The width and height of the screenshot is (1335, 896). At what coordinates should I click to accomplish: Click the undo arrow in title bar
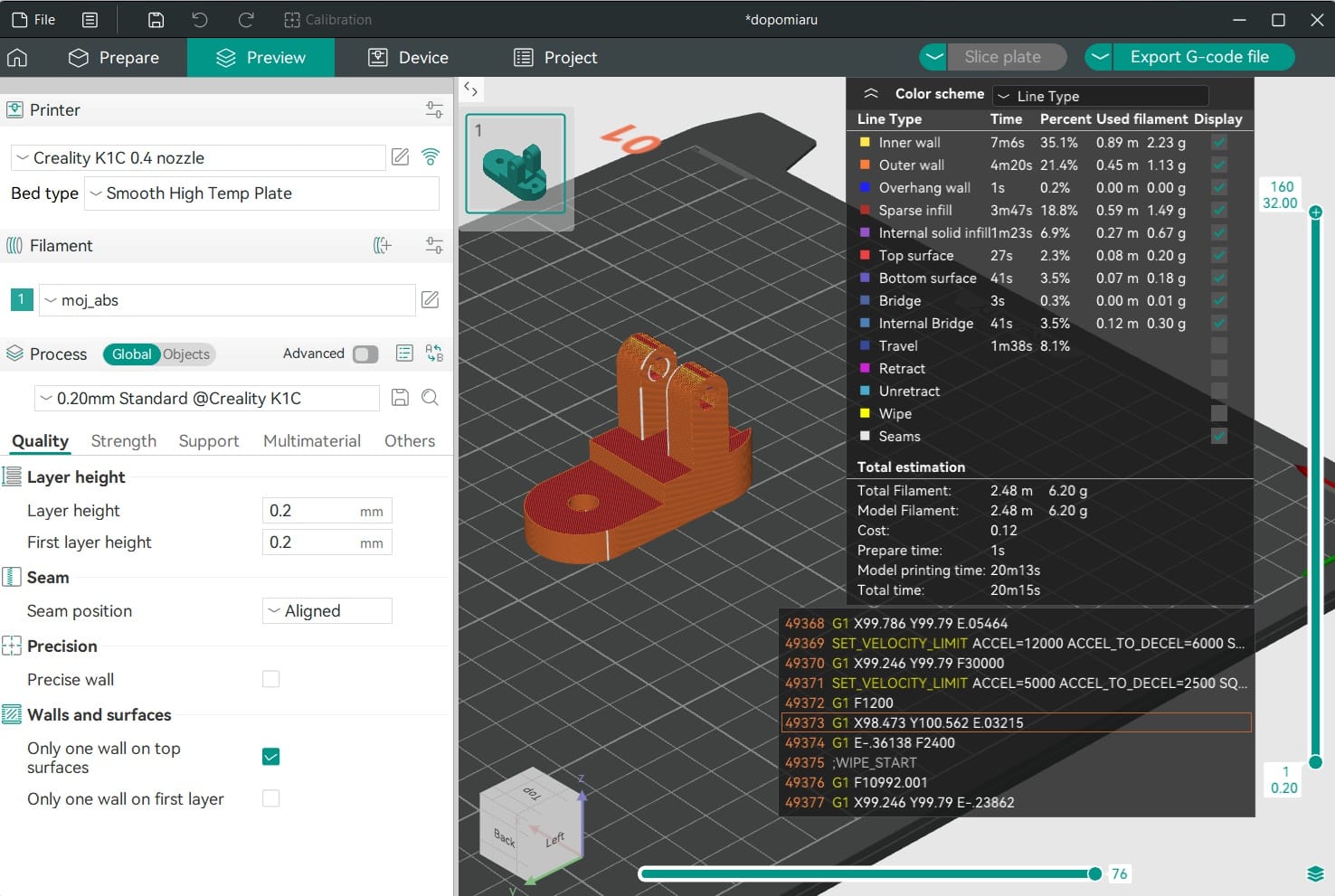(200, 20)
